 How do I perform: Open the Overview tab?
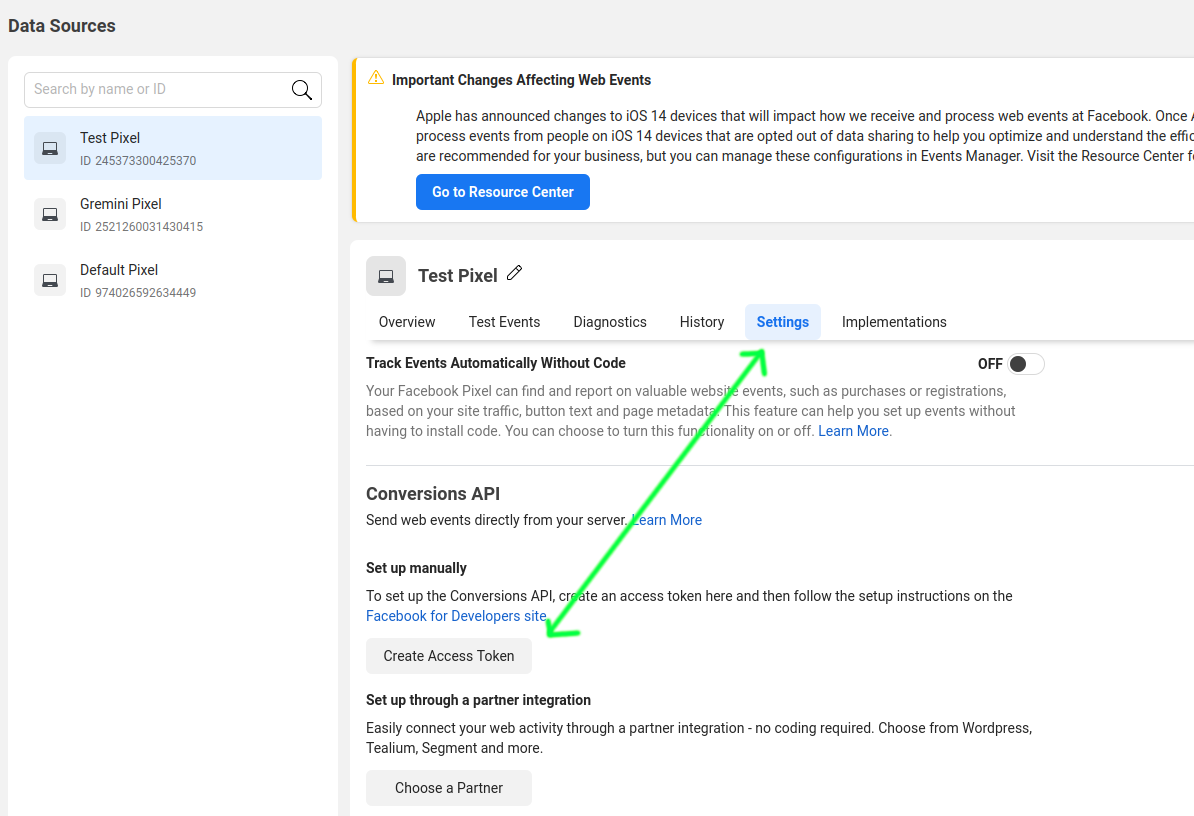407,322
